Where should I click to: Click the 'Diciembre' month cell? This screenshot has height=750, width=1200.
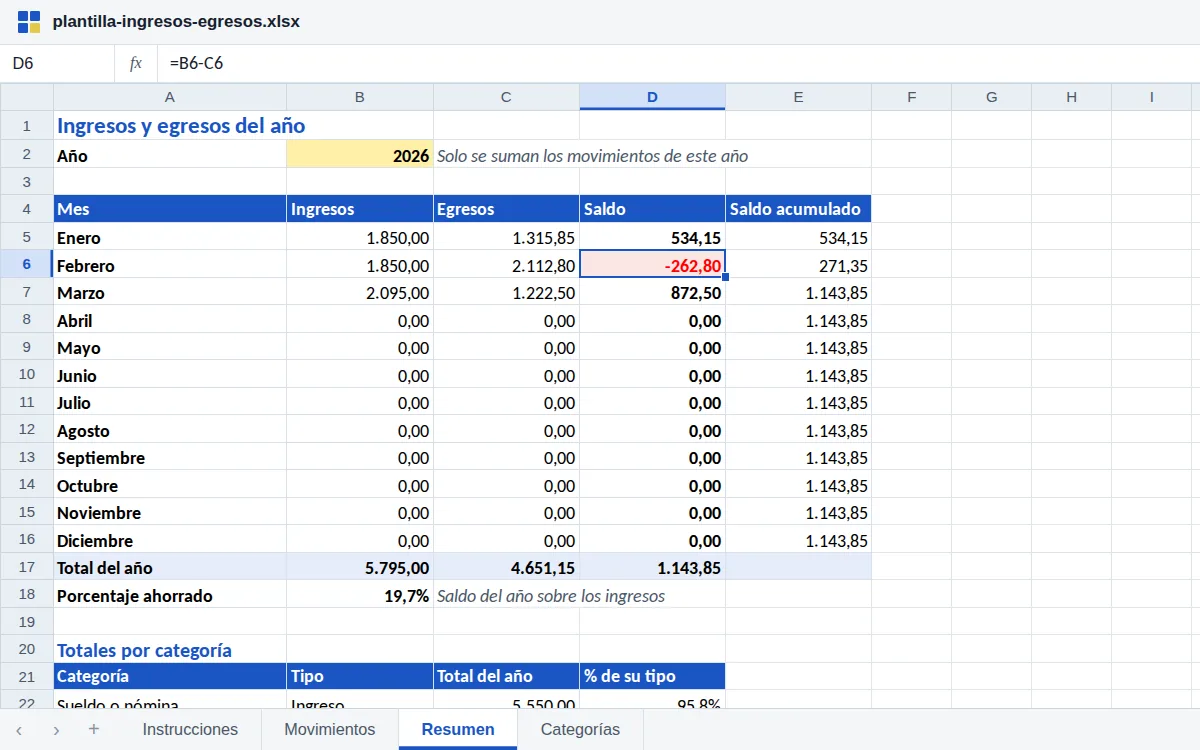(170, 540)
